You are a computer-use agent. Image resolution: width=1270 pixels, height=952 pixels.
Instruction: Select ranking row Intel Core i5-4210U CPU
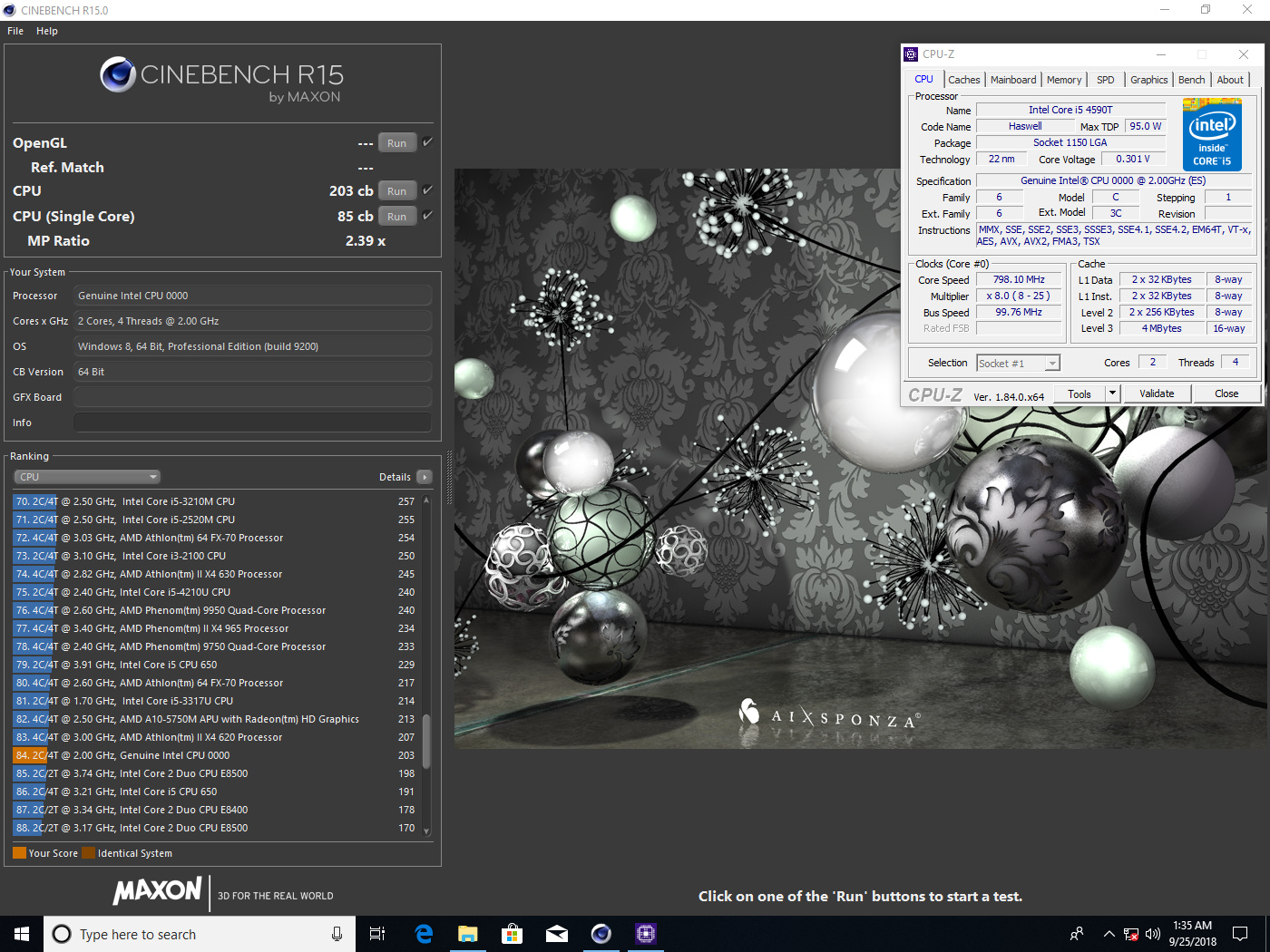[x=215, y=592]
